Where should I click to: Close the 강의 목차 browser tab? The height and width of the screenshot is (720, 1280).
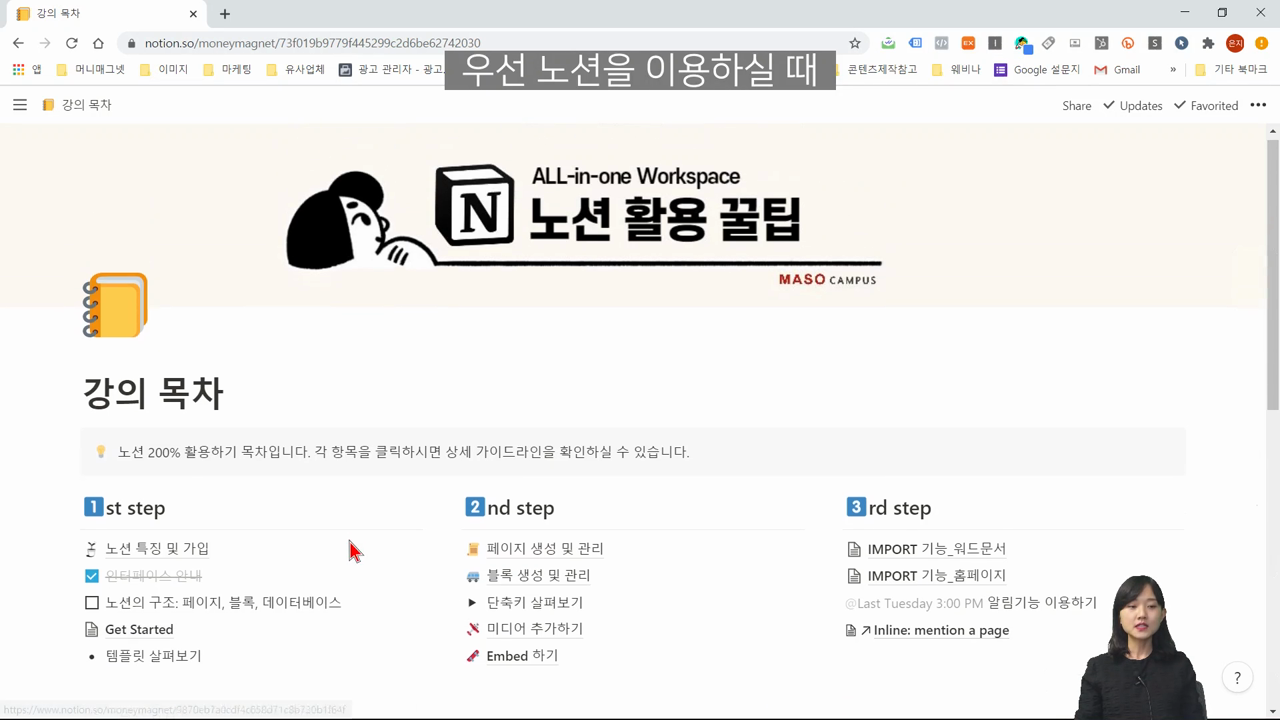pyautogui.click(x=191, y=14)
